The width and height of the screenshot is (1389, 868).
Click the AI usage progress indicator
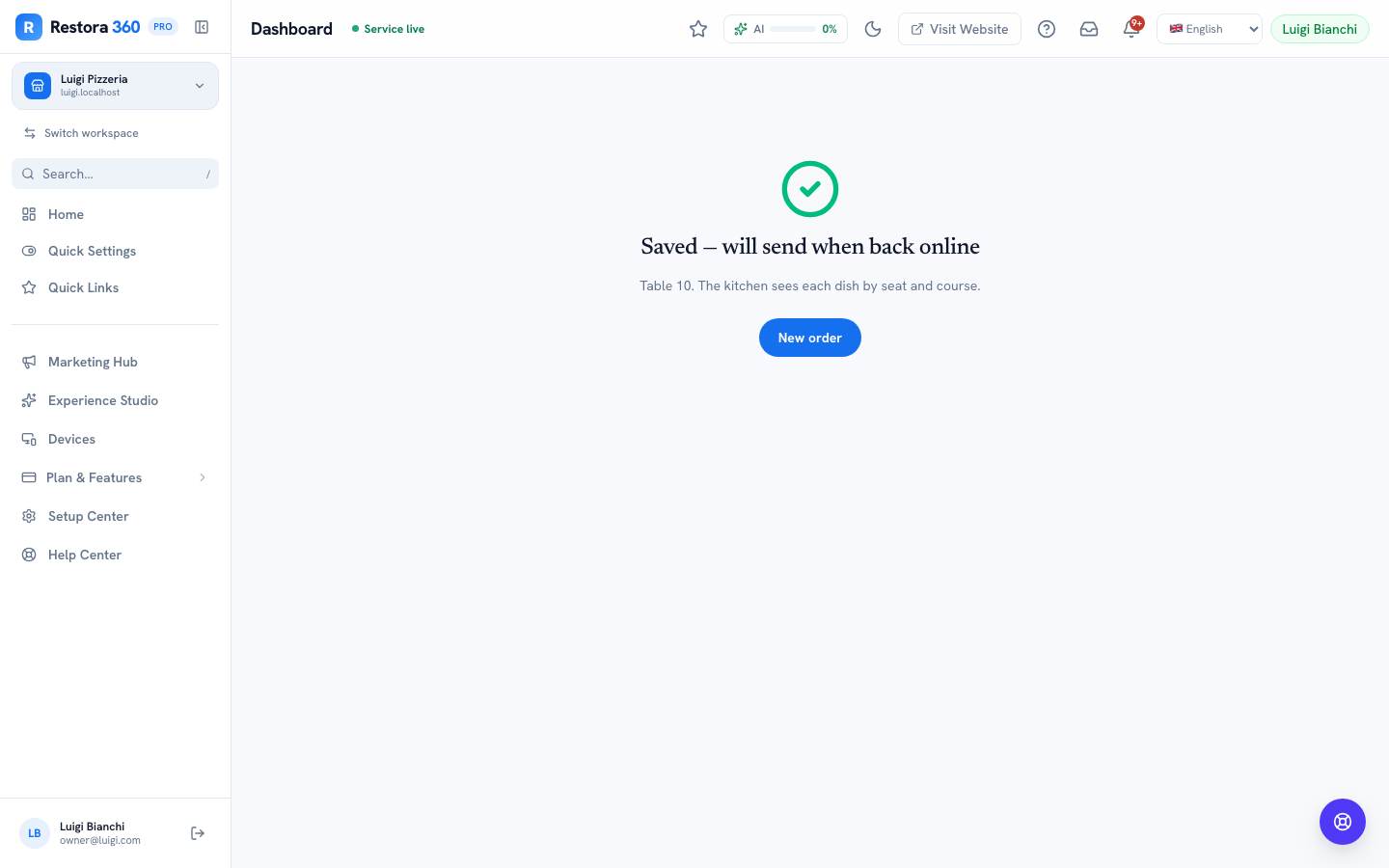(x=786, y=29)
